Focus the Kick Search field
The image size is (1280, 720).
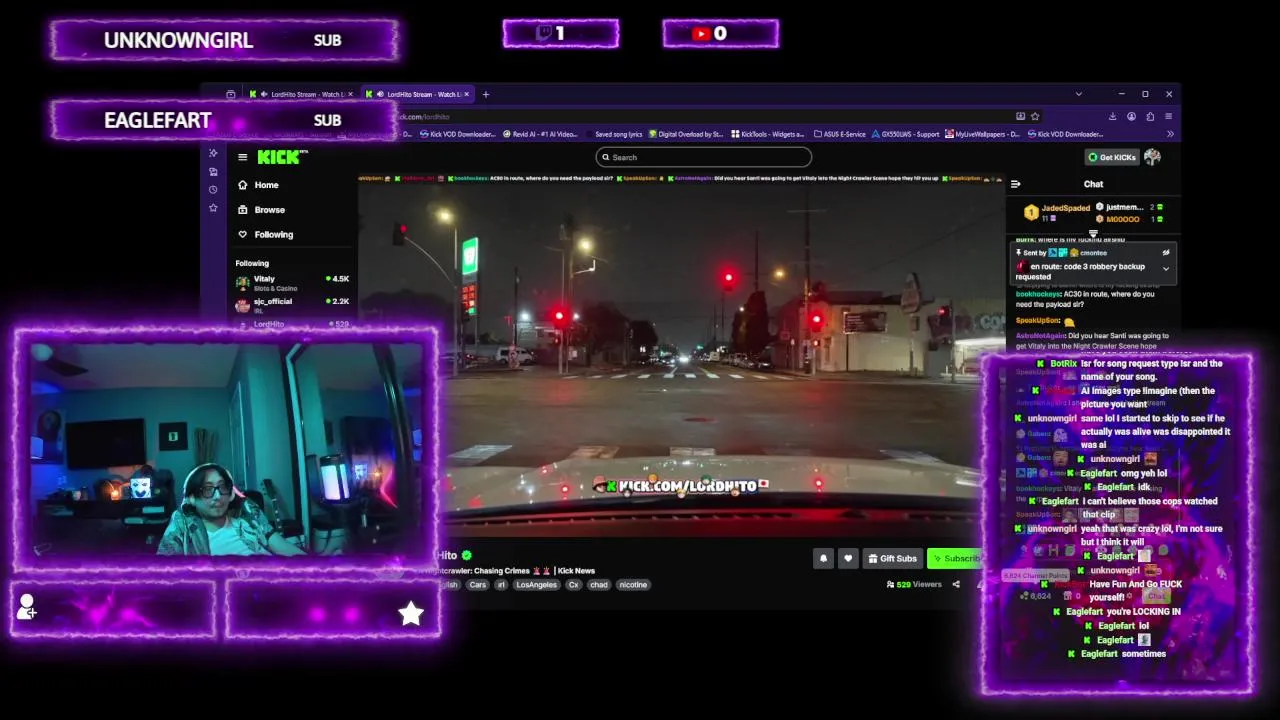click(703, 157)
